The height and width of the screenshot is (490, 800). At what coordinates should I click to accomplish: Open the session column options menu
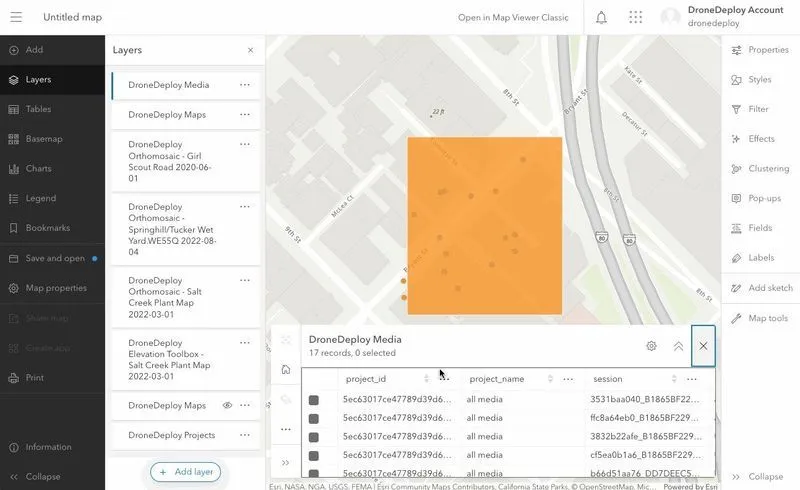click(691, 379)
